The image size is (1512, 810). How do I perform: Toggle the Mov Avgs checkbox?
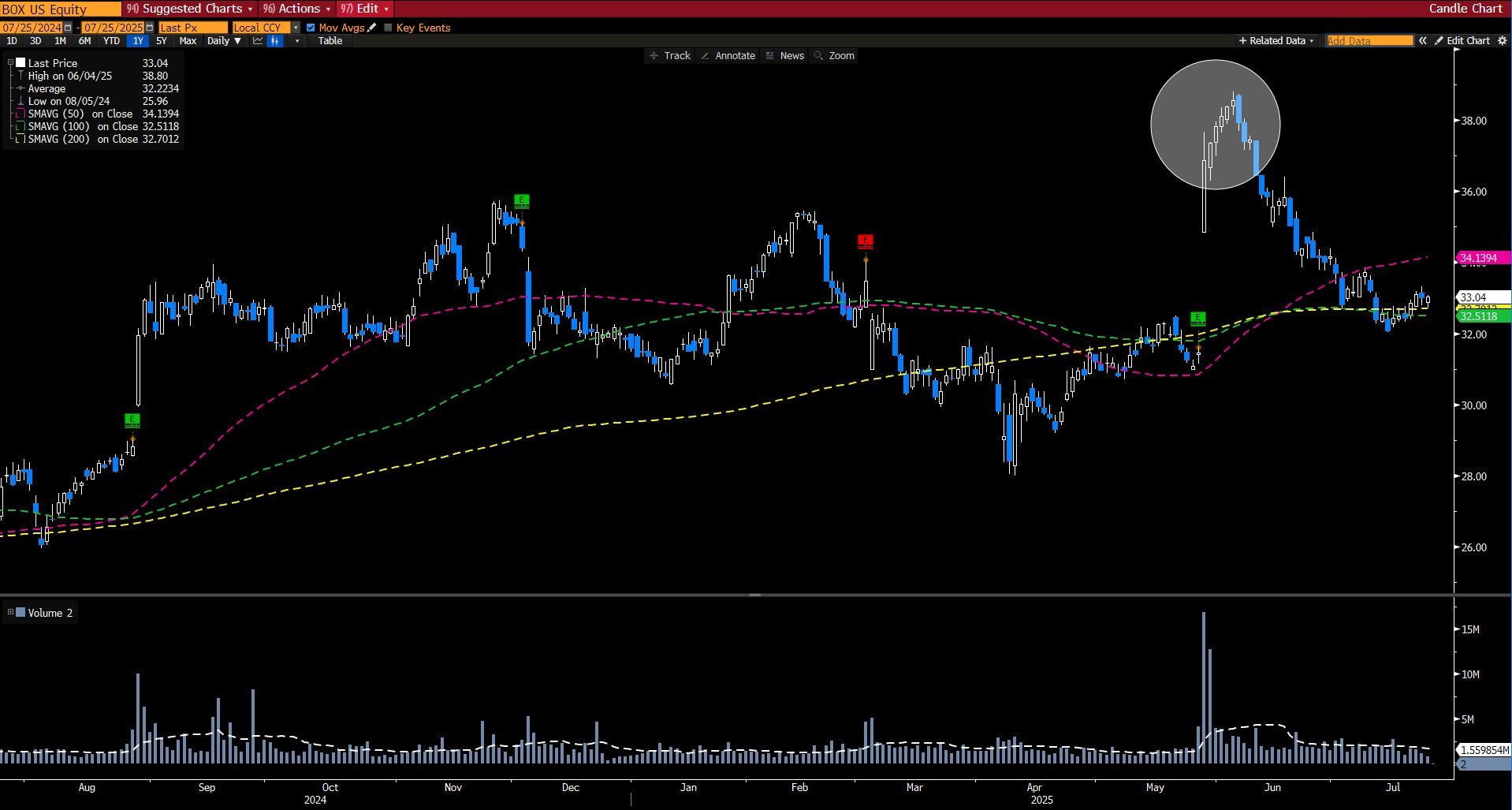311,28
